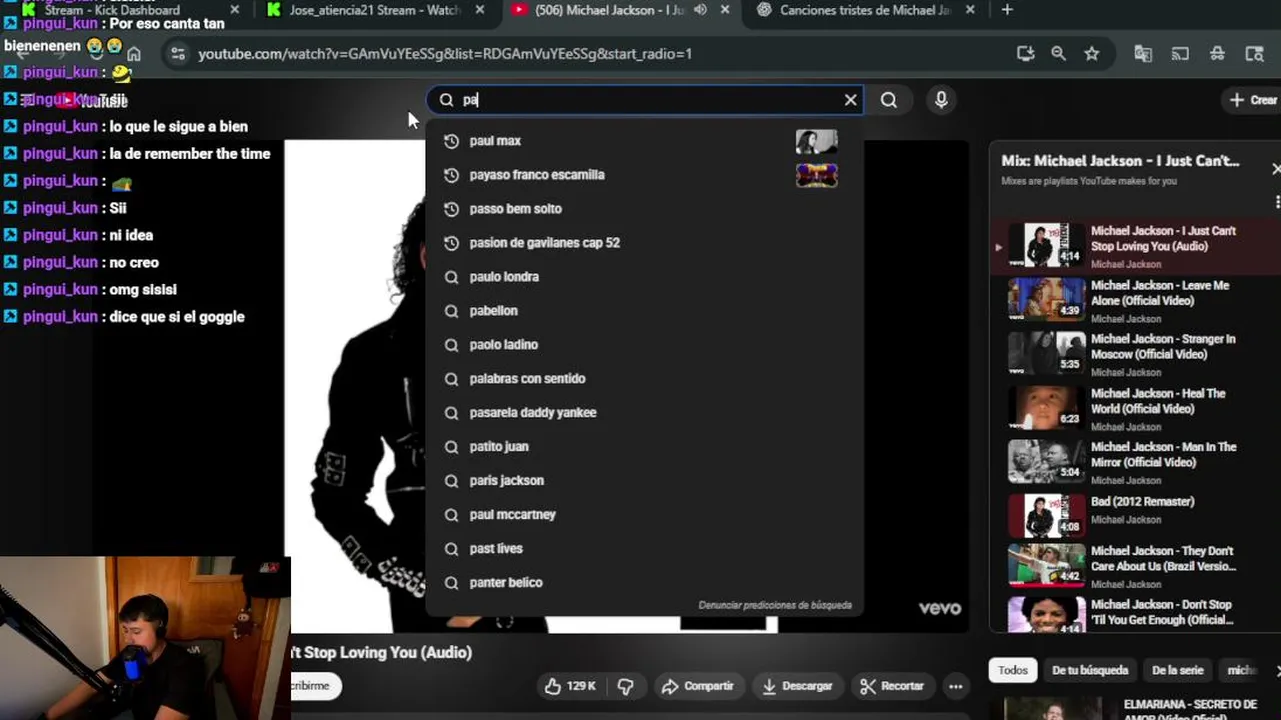Switch to "Canciones tristes de Michael" tab

[865, 10]
